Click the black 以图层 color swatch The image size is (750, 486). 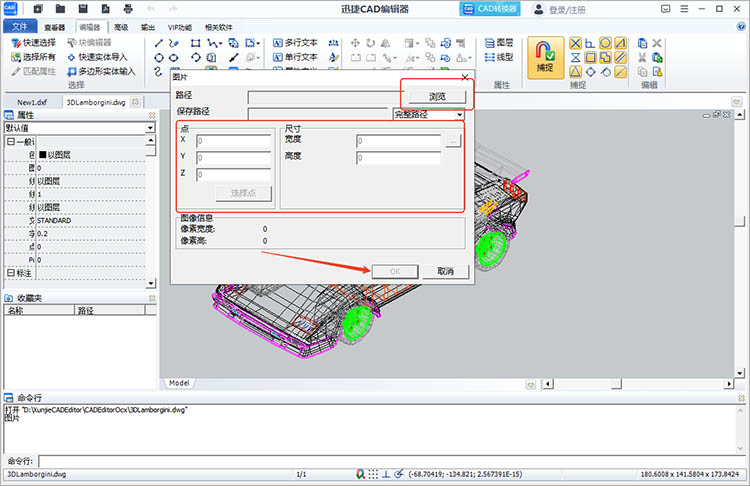[42, 155]
